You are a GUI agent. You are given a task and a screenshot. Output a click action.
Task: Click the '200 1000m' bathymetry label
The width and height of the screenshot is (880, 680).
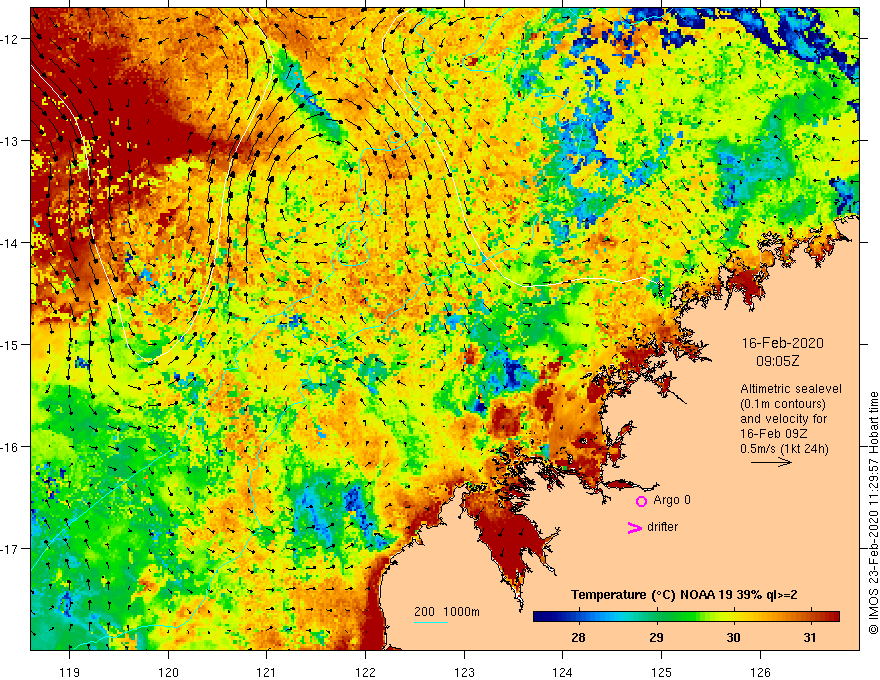click(447, 612)
